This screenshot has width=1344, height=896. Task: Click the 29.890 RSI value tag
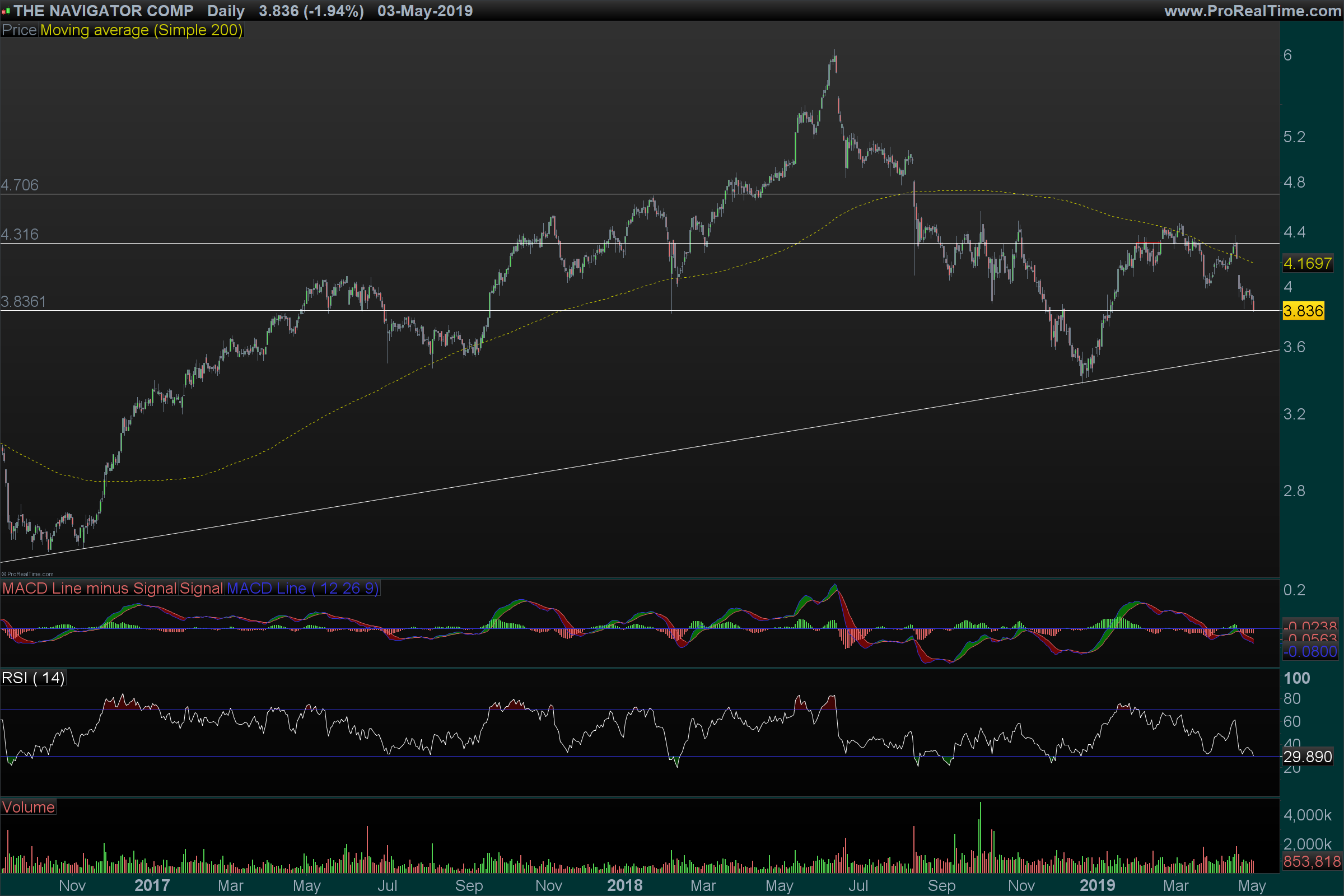tap(1308, 757)
